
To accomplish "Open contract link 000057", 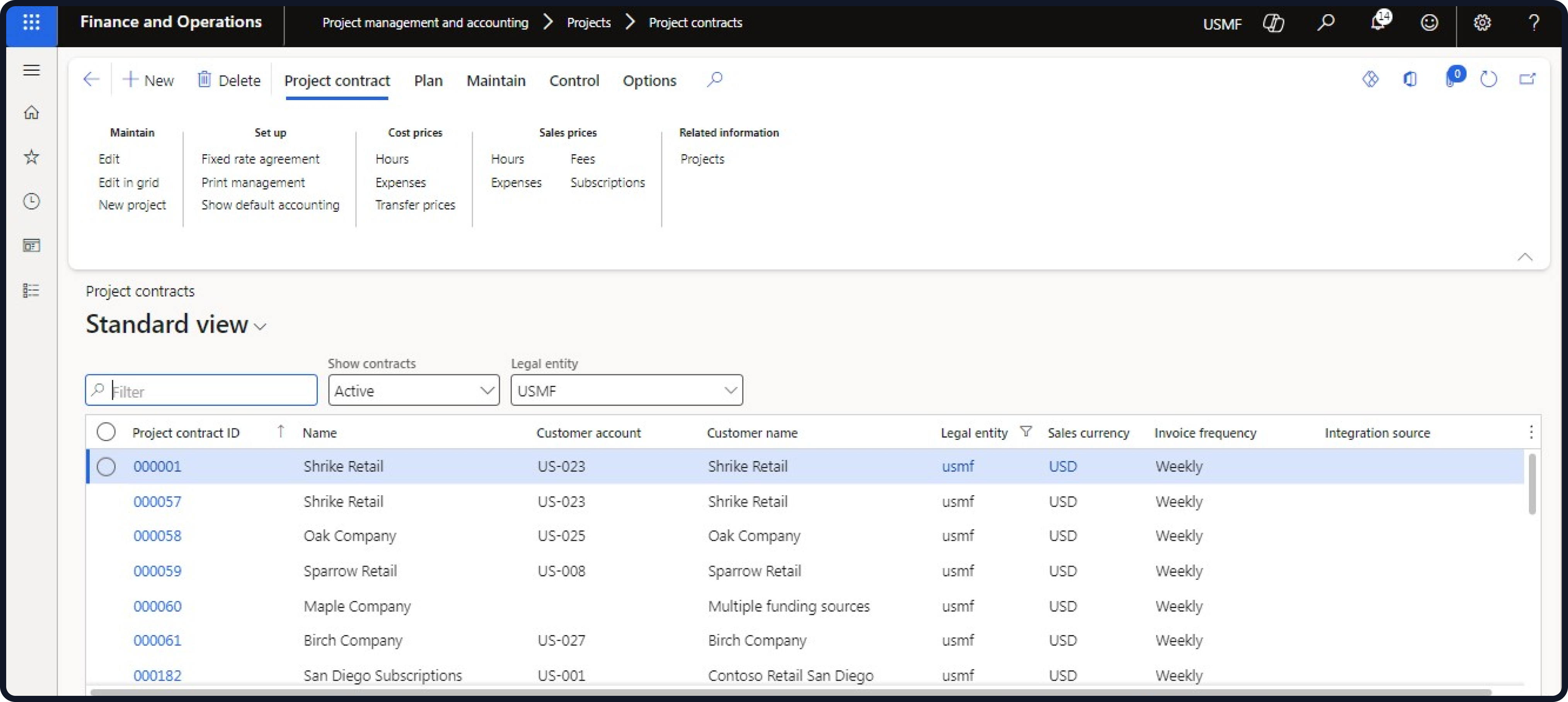I will [x=157, y=502].
